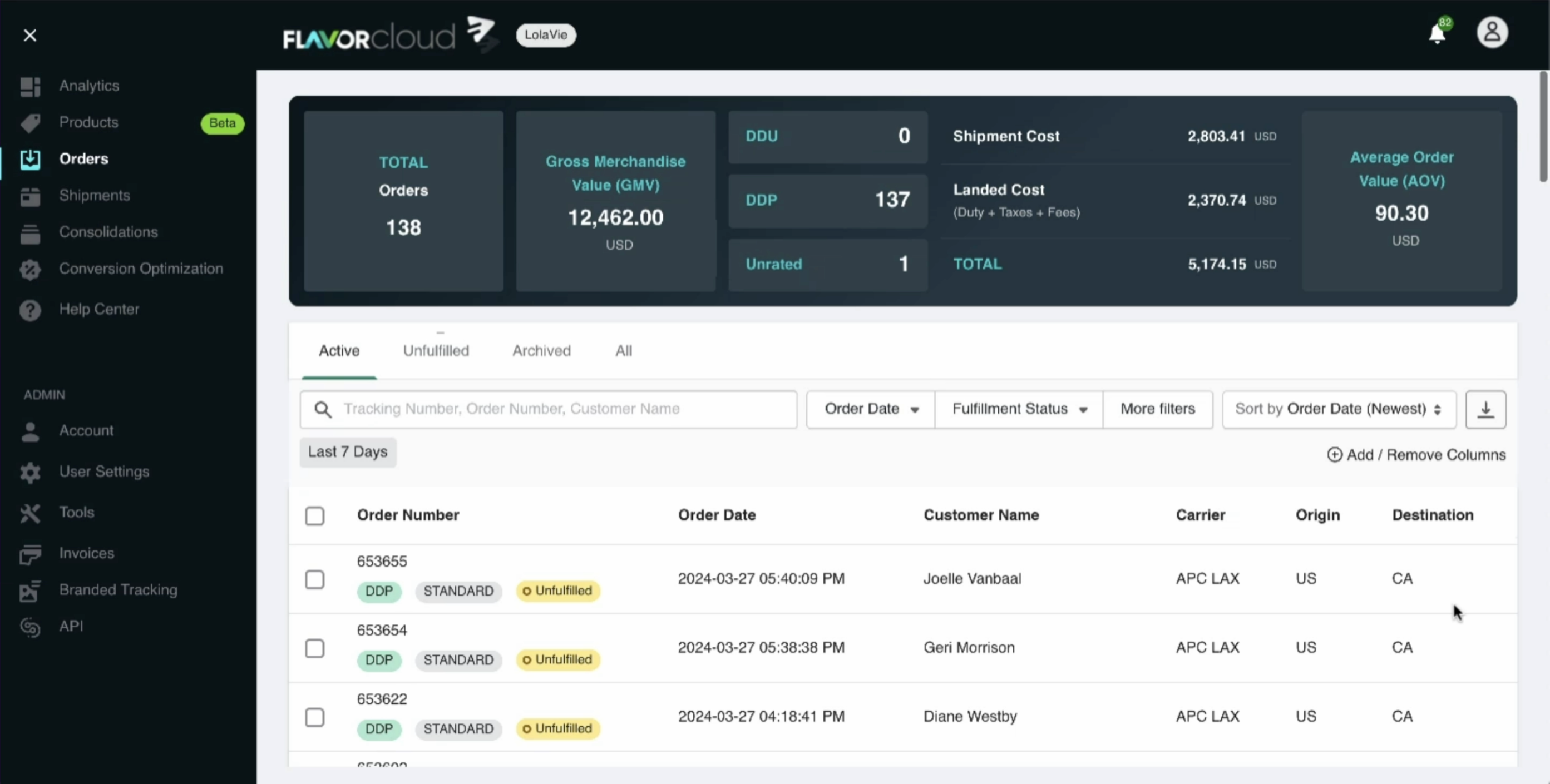
Task: Click the Average Order Value card
Action: click(x=1402, y=201)
